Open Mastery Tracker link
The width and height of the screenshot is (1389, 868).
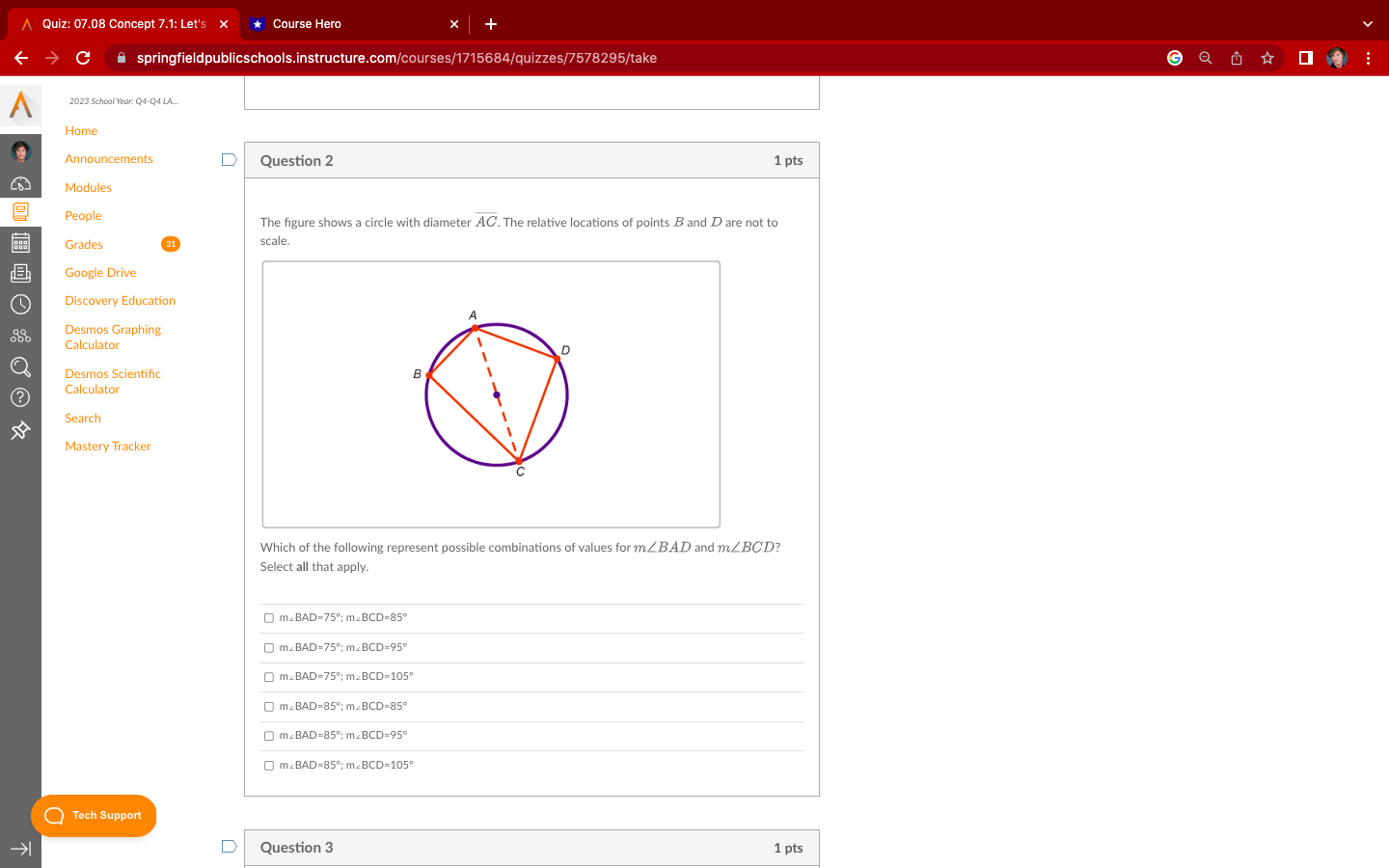point(108,447)
